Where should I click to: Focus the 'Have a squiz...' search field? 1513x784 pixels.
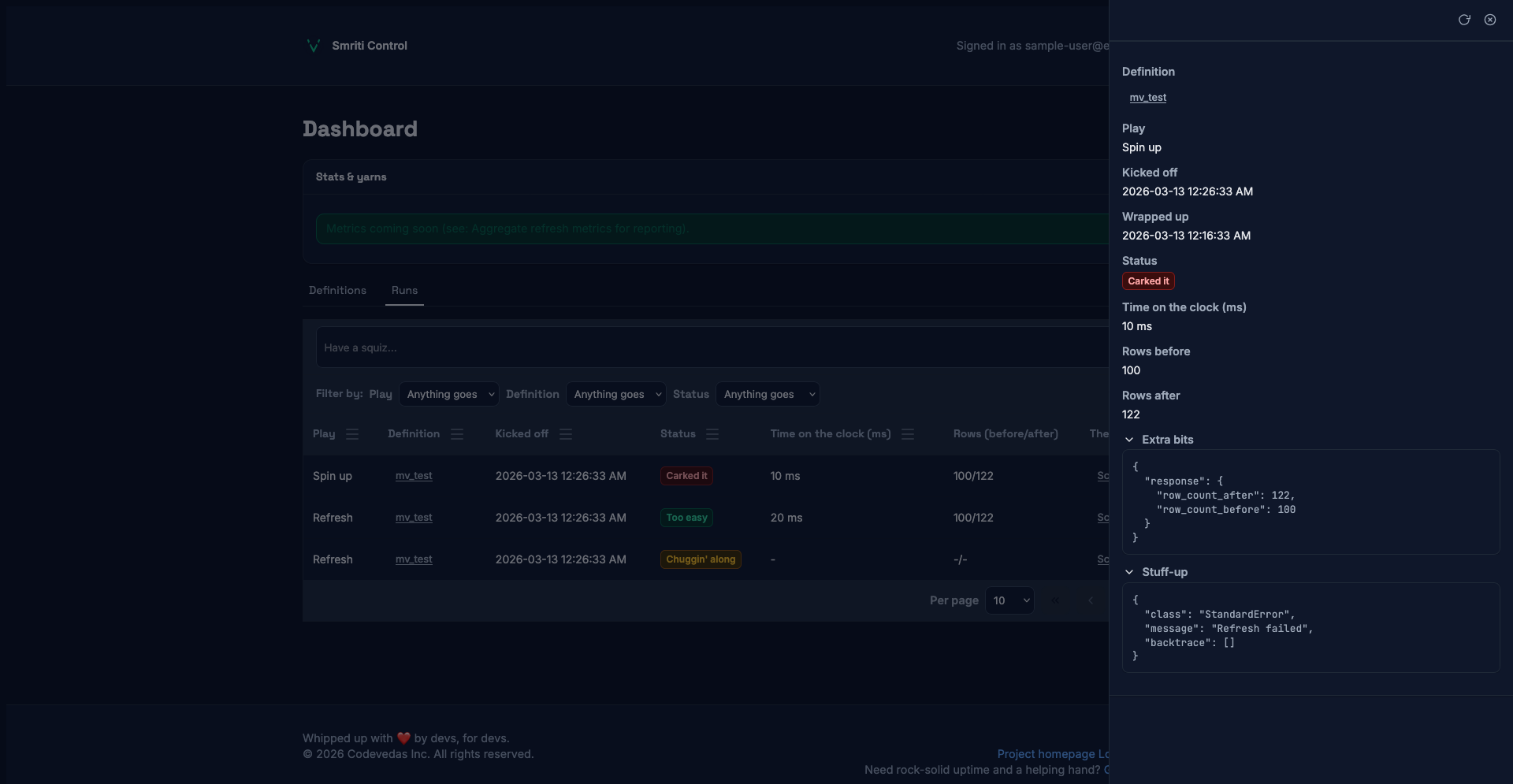tap(709, 347)
